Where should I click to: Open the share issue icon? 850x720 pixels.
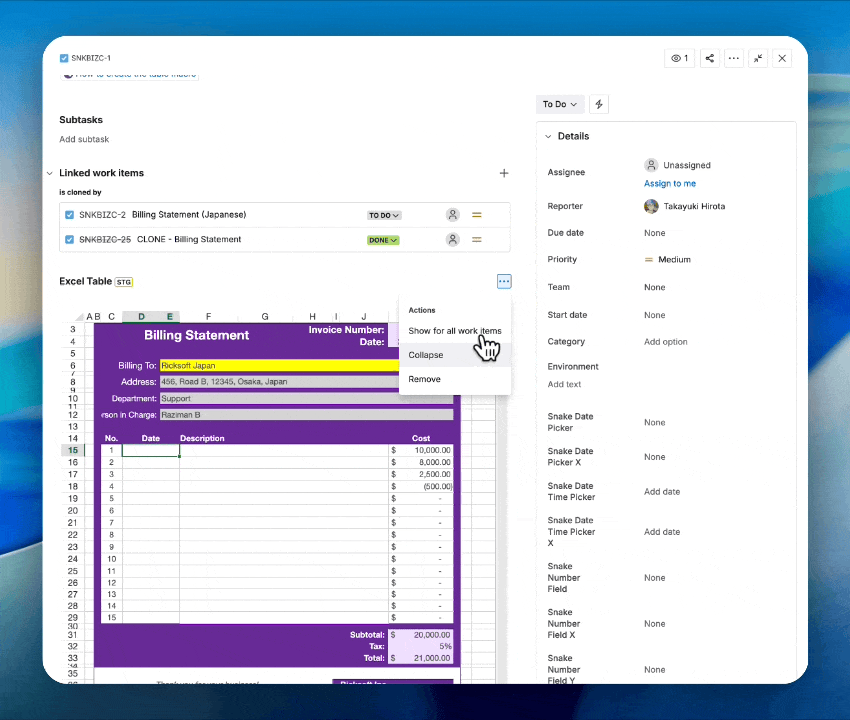click(709, 59)
